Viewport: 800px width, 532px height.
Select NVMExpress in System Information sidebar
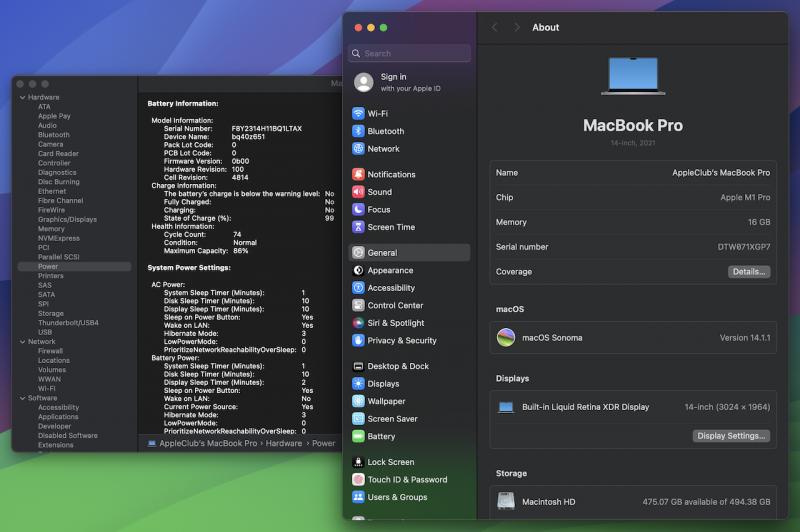59,238
